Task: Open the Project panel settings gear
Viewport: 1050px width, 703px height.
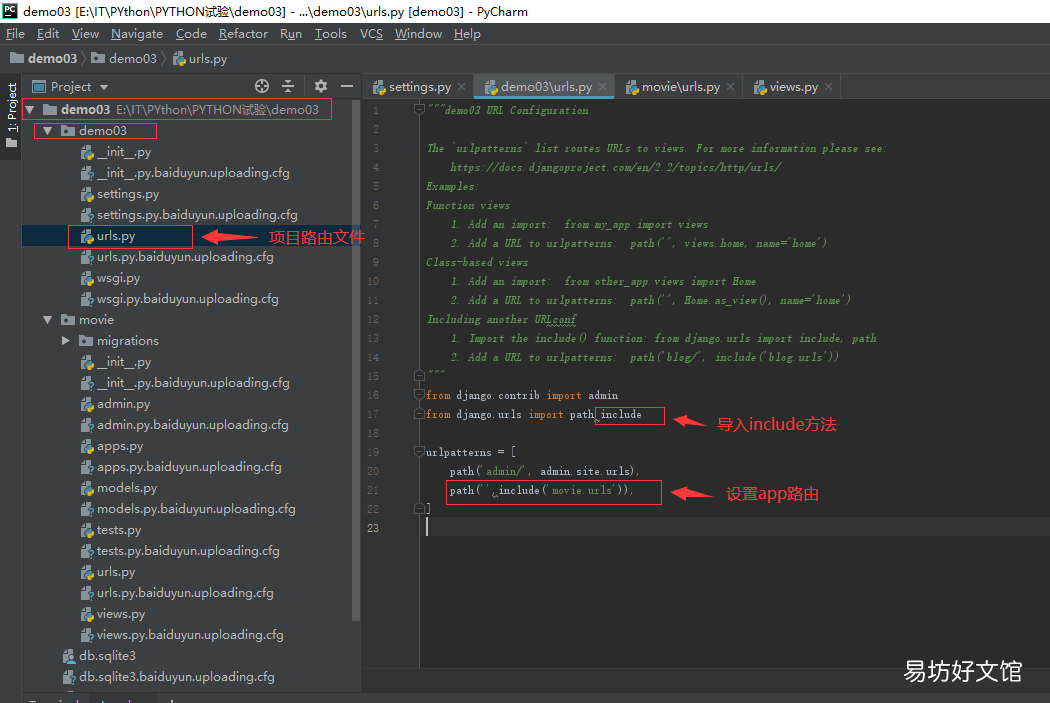Action: [x=321, y=86]
